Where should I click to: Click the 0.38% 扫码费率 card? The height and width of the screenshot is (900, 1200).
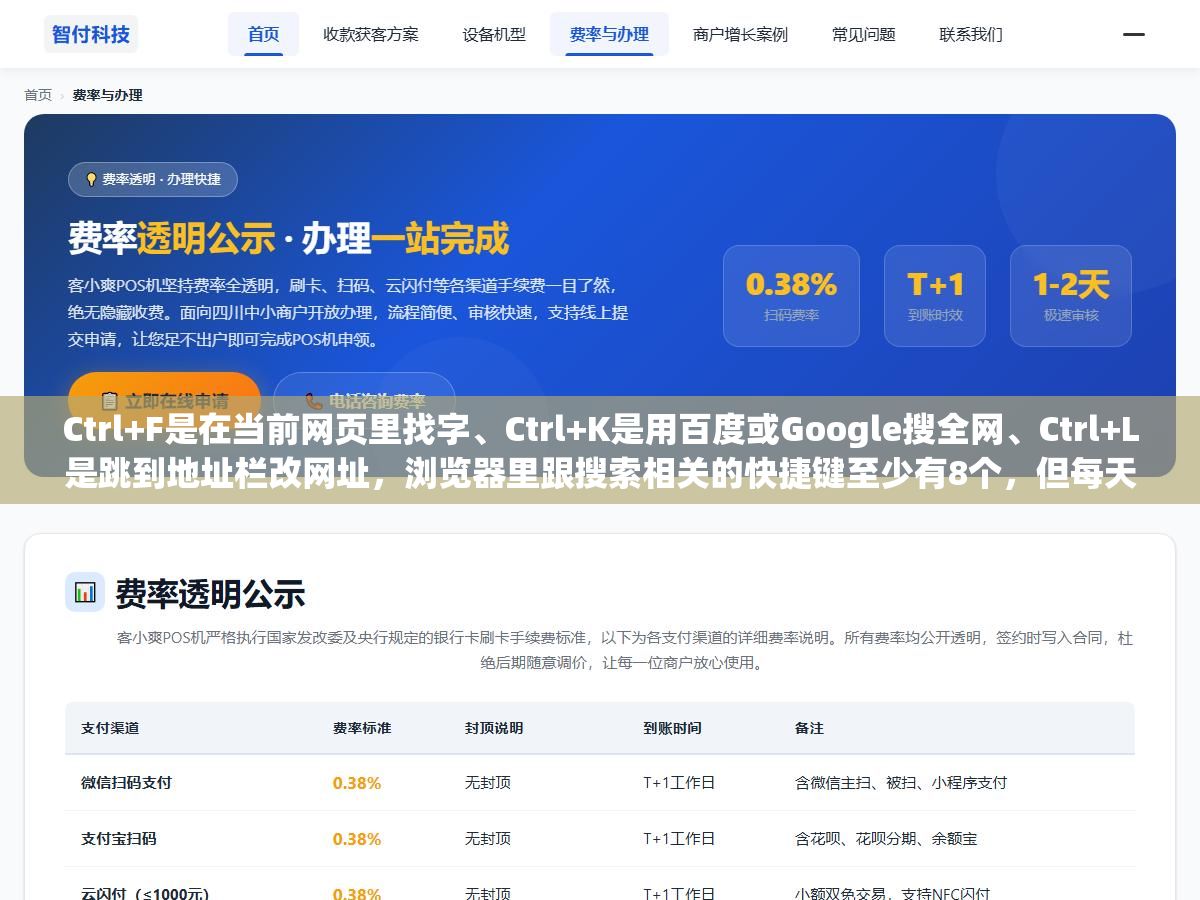pyautogui.click(x=791, y=296)
